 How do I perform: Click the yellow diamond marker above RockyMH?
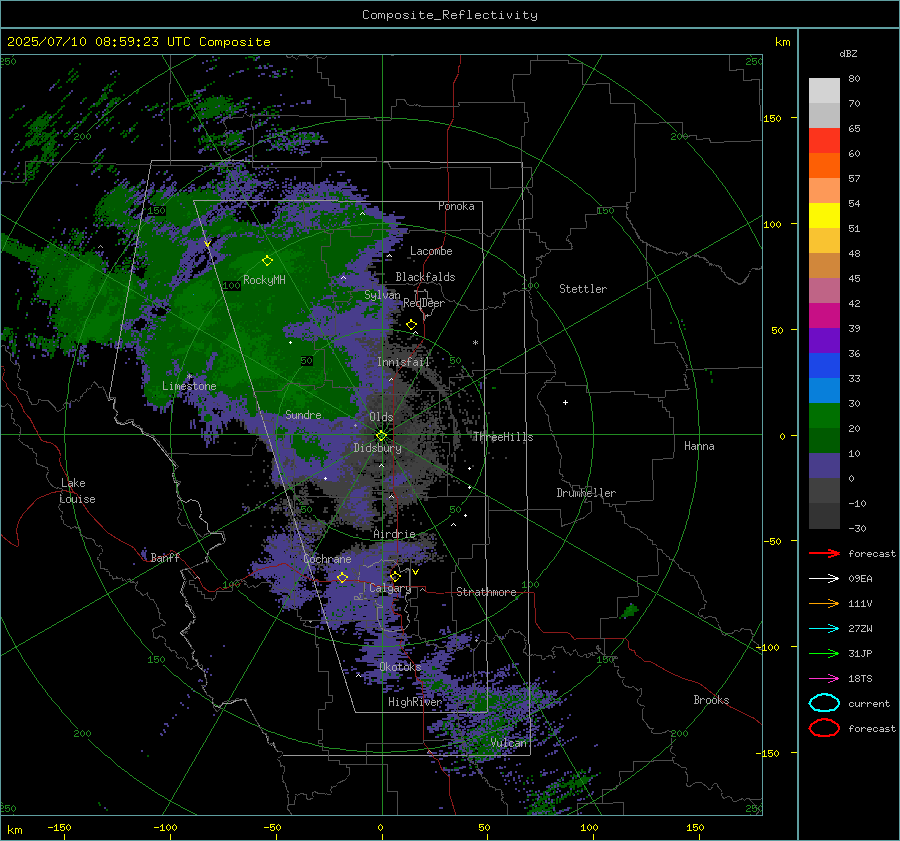pyautogui.click(x=267, y=261)
